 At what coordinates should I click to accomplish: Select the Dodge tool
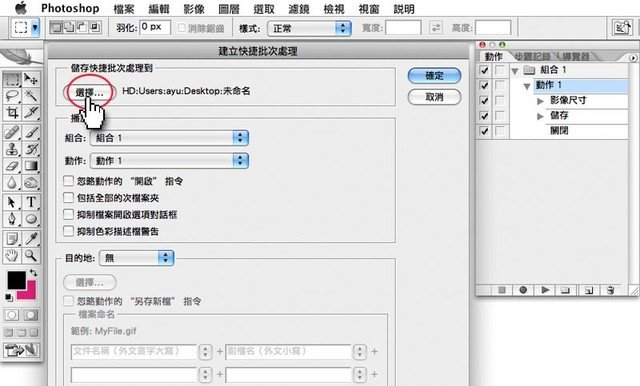(31, 182)
